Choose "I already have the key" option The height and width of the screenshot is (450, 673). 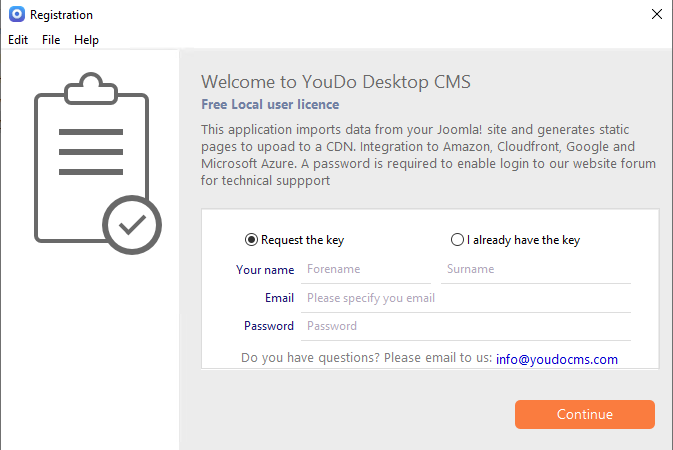click(457, 240)
